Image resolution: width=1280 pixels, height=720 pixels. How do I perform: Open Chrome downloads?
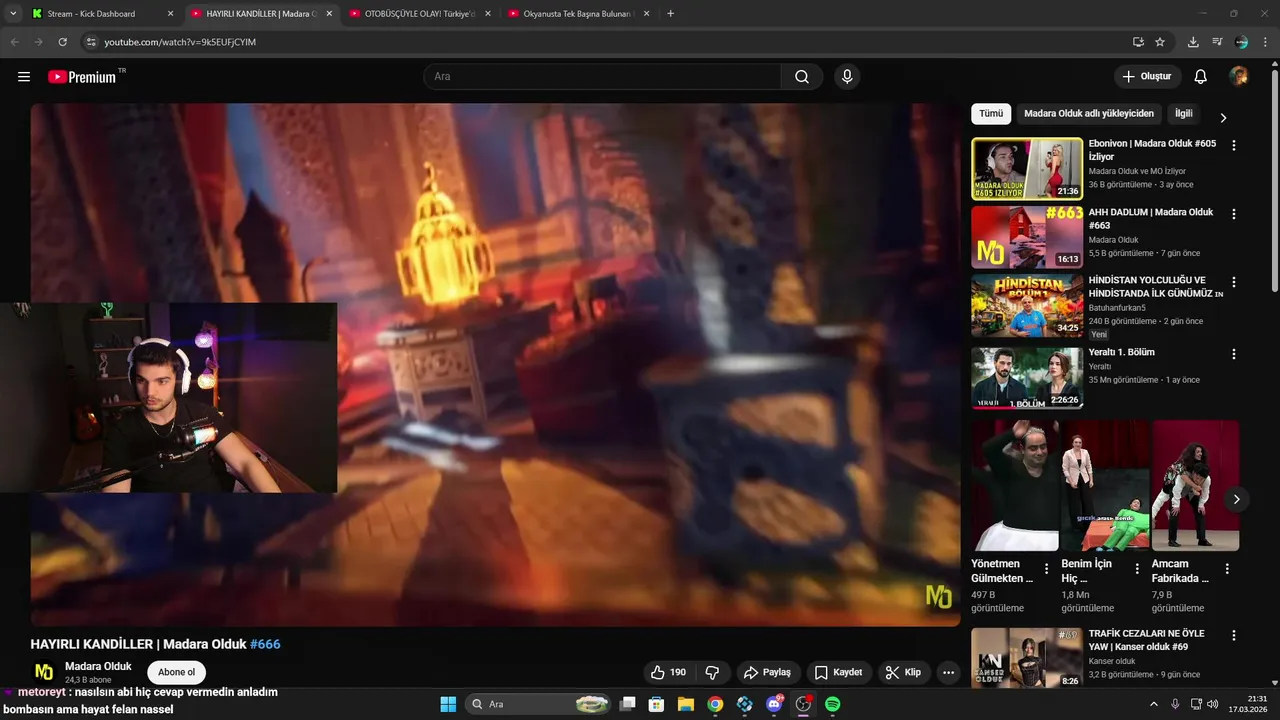1193,42
